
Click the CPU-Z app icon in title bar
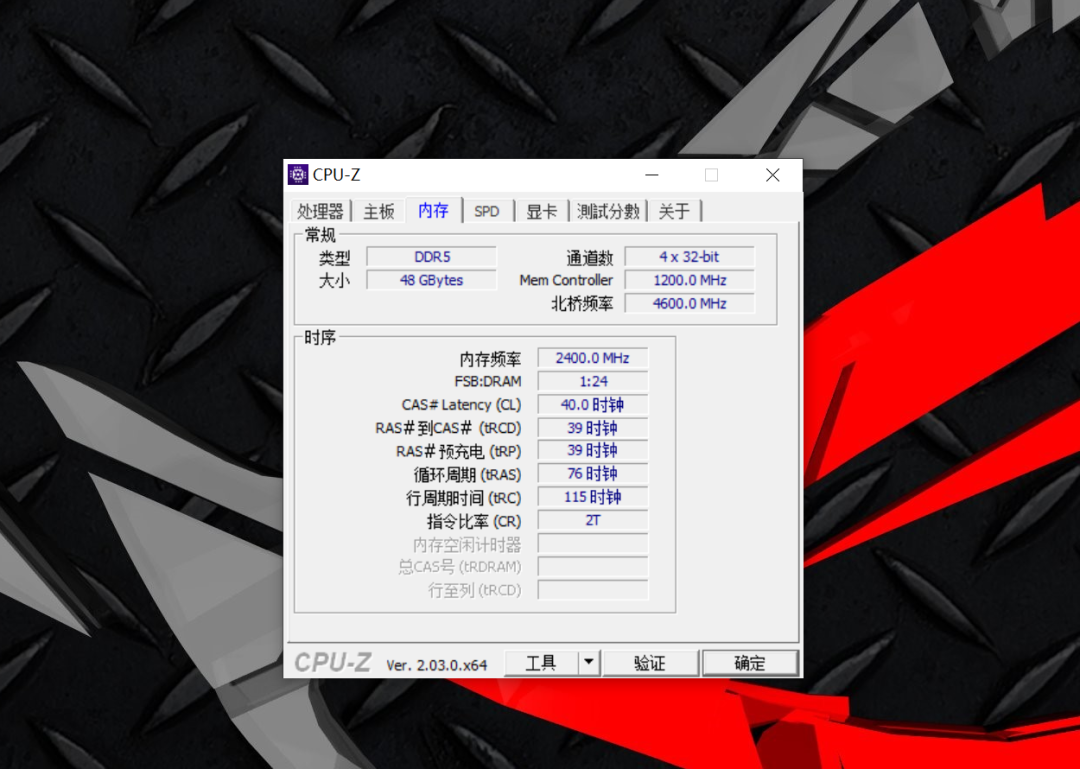point(298,175)
